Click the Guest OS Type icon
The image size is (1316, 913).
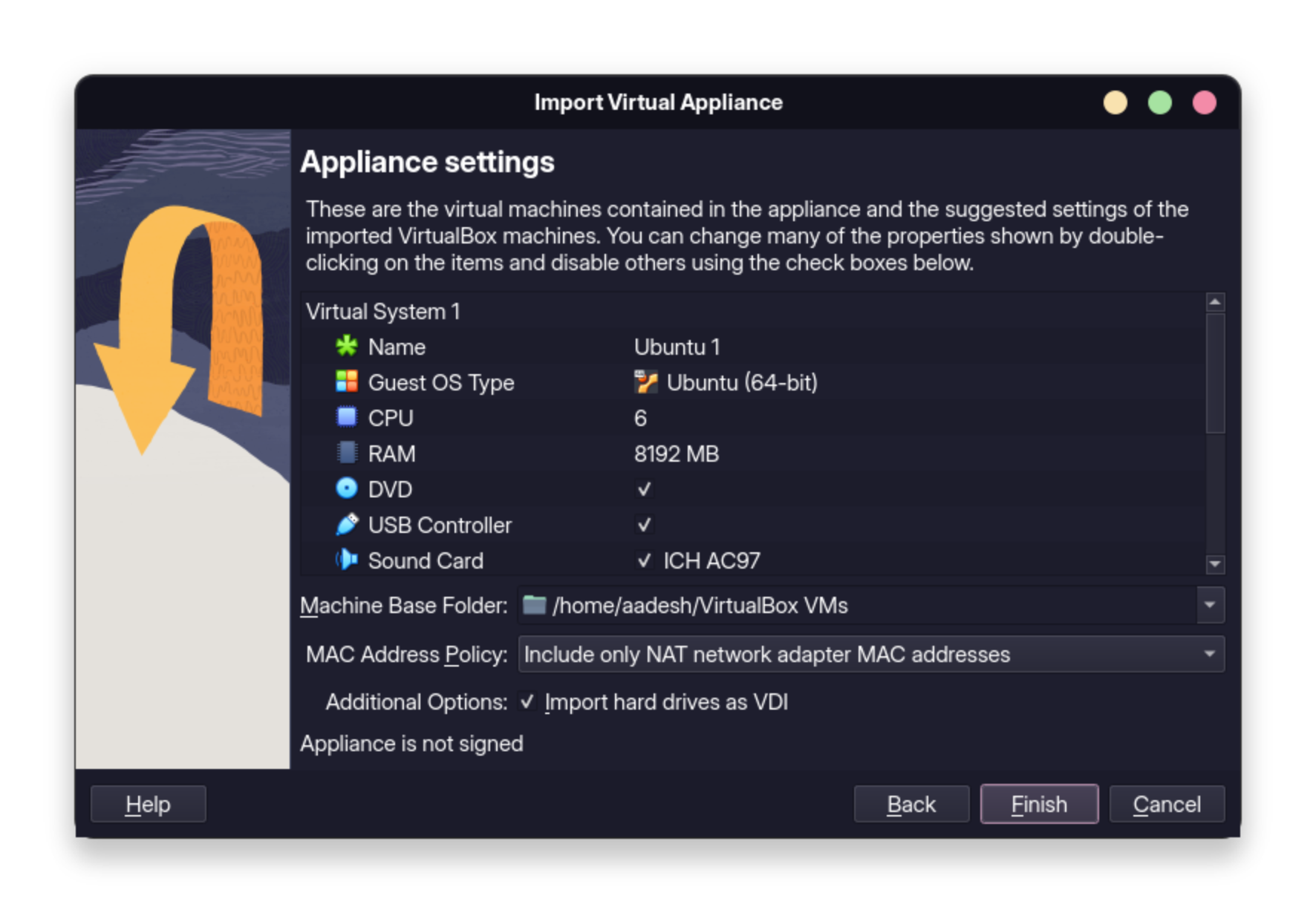click(346, 382)
